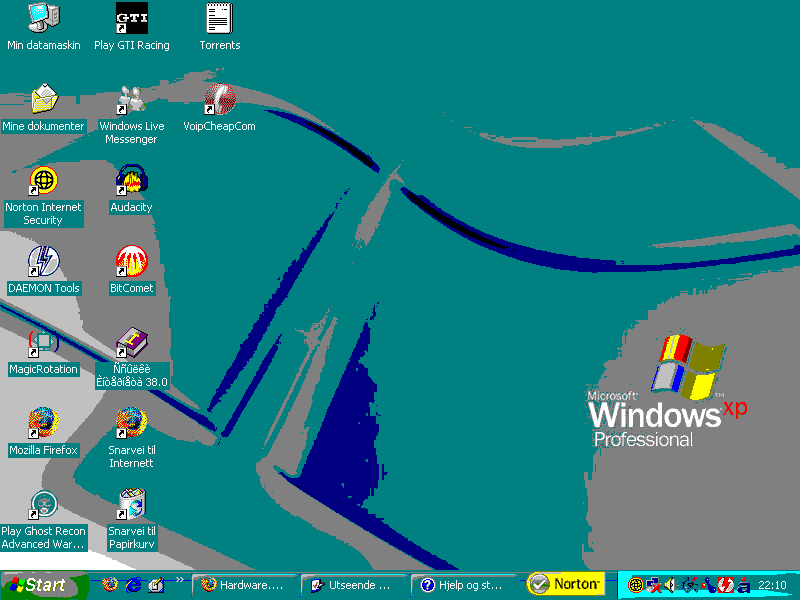The width and height of the screenshot is (800, 600).
Task: Switch to the Hjelp og st... taskbar window
Action: pos(463,585)
